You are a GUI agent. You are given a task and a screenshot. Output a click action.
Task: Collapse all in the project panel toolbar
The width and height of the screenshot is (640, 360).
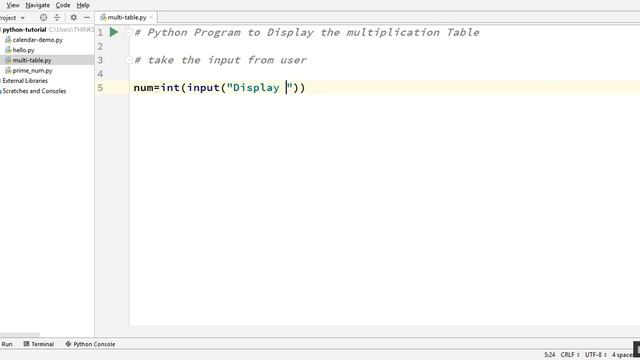point(57,18)
